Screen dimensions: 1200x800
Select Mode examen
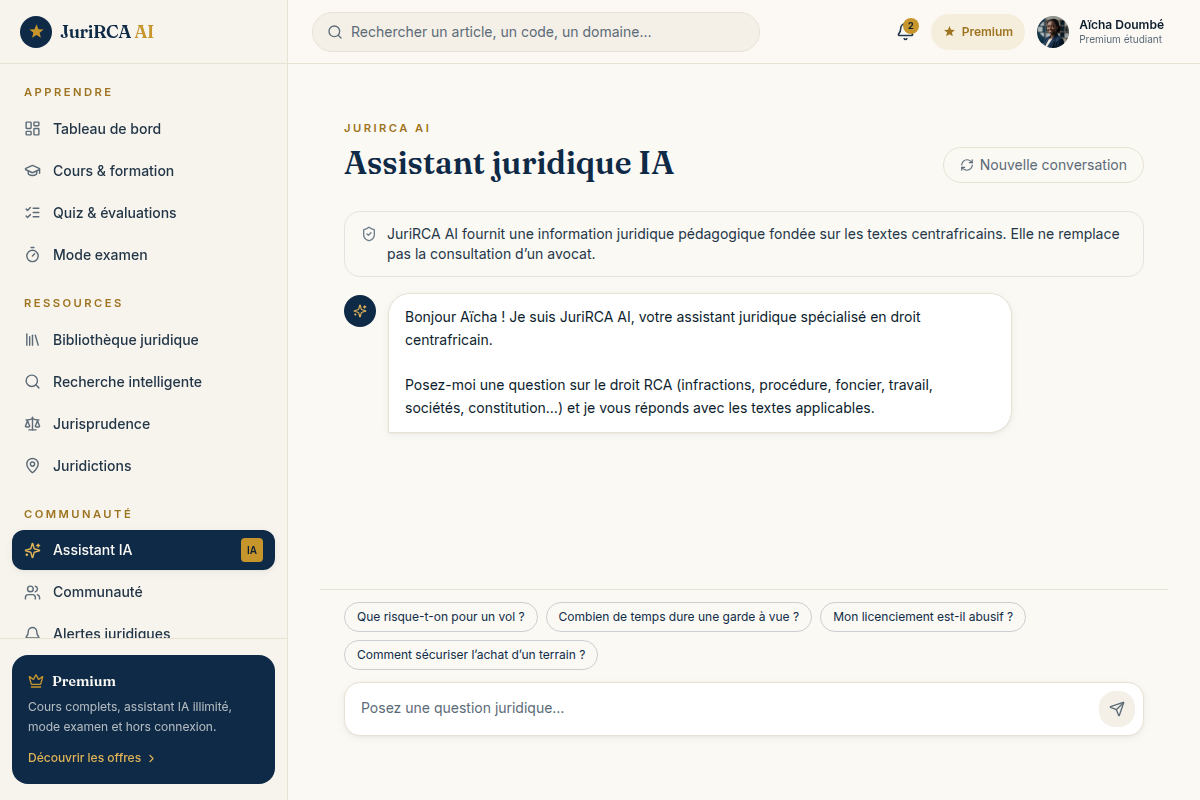[143, 255]
